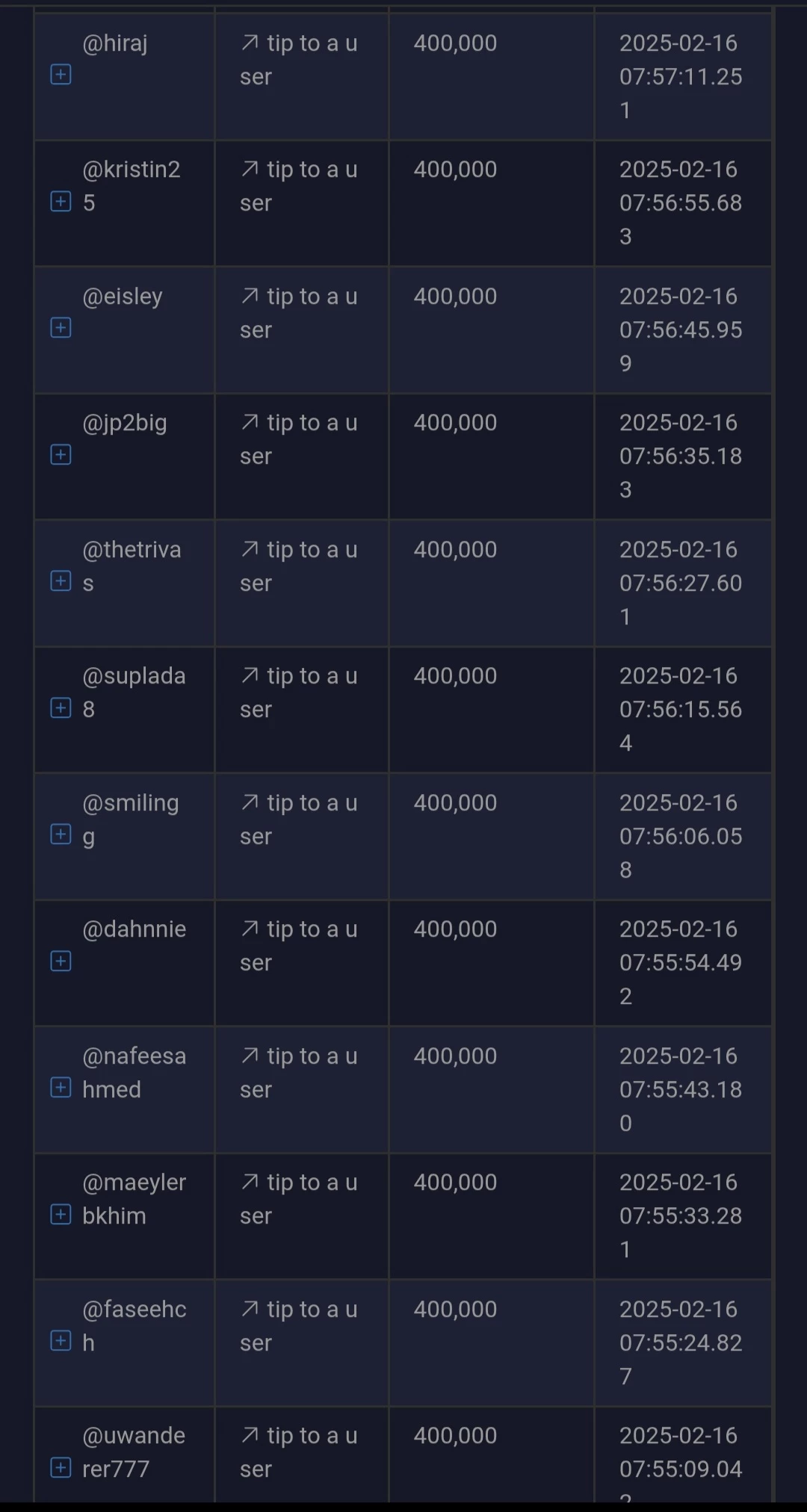807x1512 pixels.
Task: Click the plus icon beside @faseehch
Action: [61, 1341]
